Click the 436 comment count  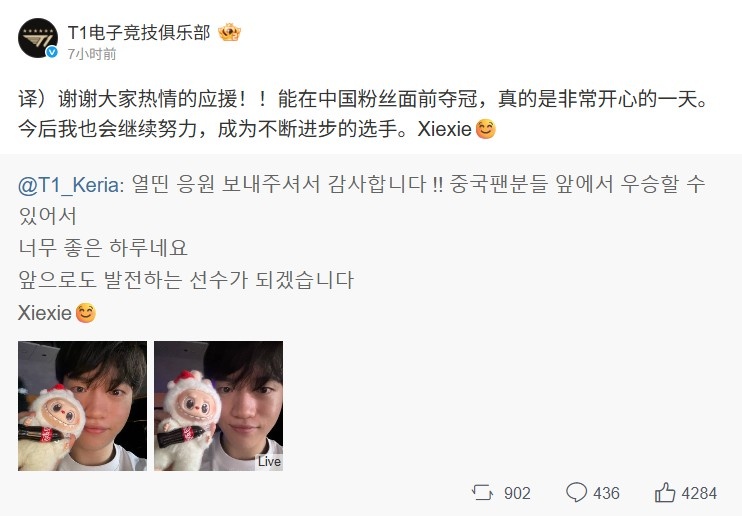click(606, 493)
